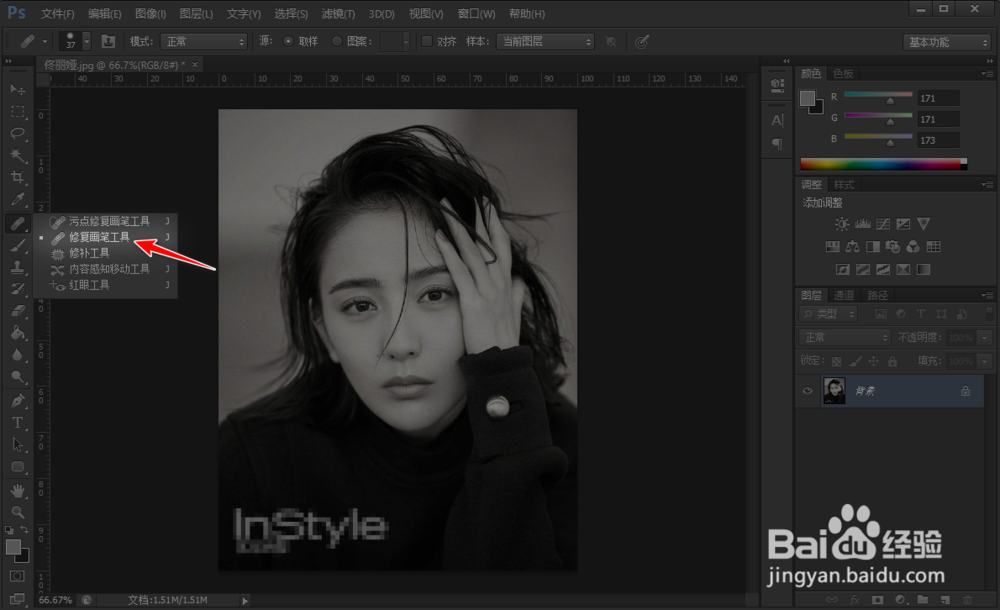This screenshot has width=1000, height=610.
Task: Open layer blend mode 正常 dropdown
Action: 844,337
